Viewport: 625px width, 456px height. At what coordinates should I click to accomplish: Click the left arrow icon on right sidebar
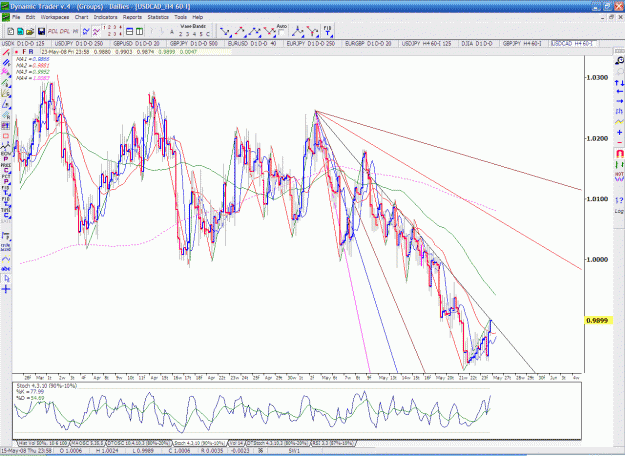pos(619,92)
